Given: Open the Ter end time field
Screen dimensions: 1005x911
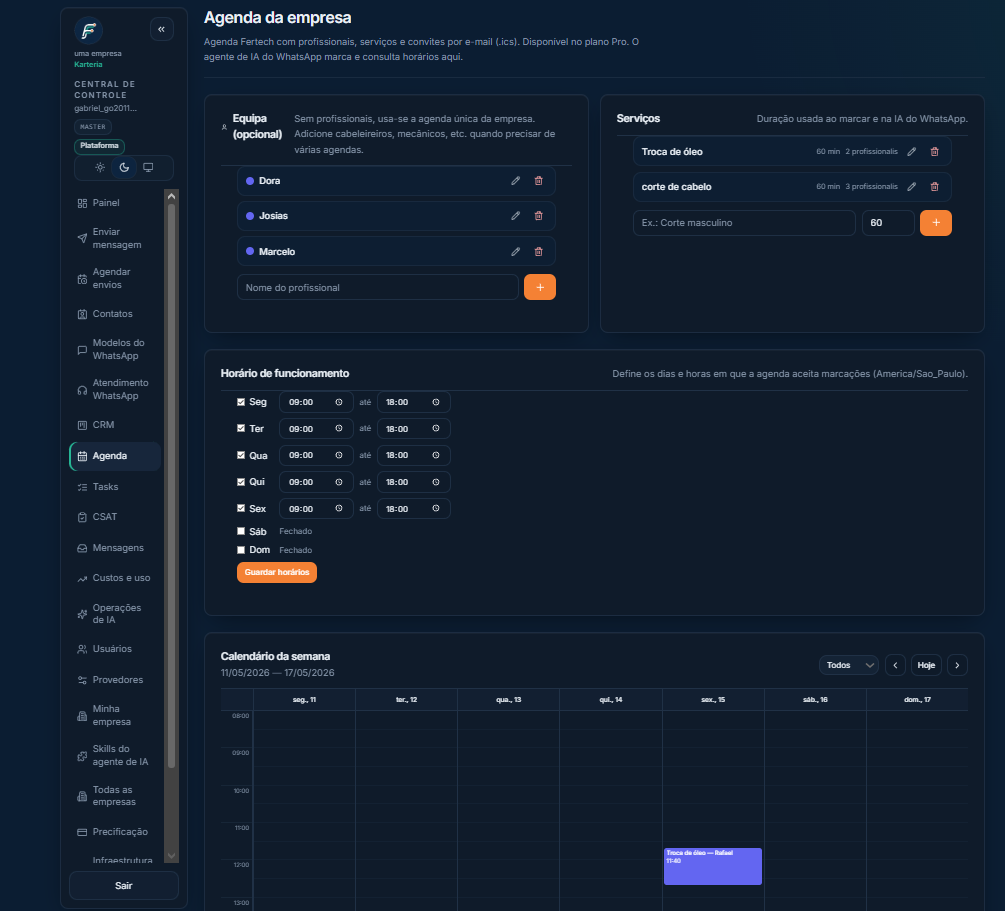Looking at the screenshot, I should [413, 428].
